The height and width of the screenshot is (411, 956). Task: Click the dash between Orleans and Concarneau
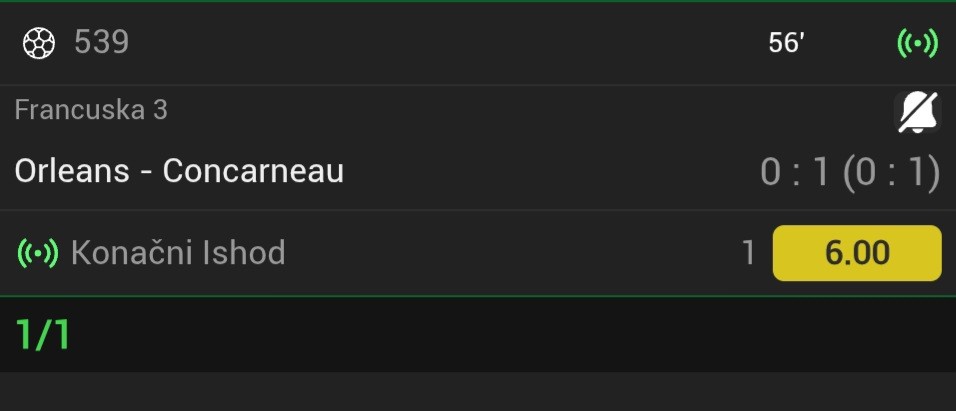(x=146, y=172)
